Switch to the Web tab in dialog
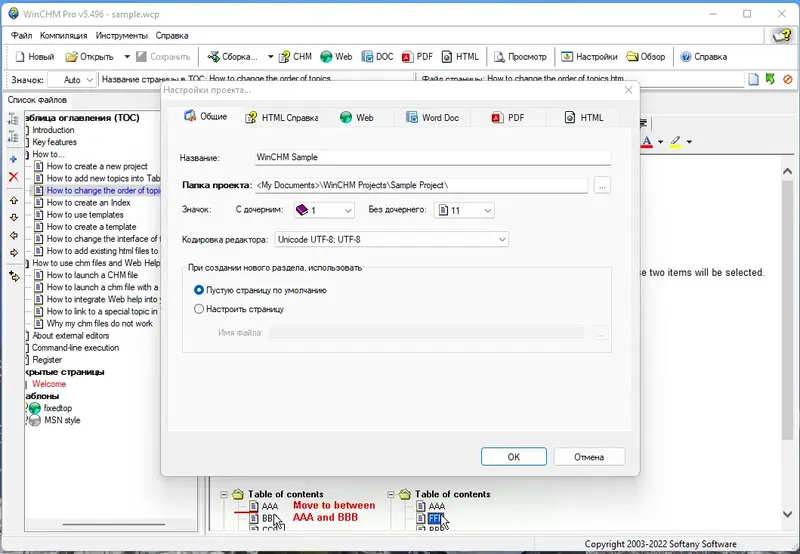The width and height of the screenshot is (800, 554). [x=357, y=118]
